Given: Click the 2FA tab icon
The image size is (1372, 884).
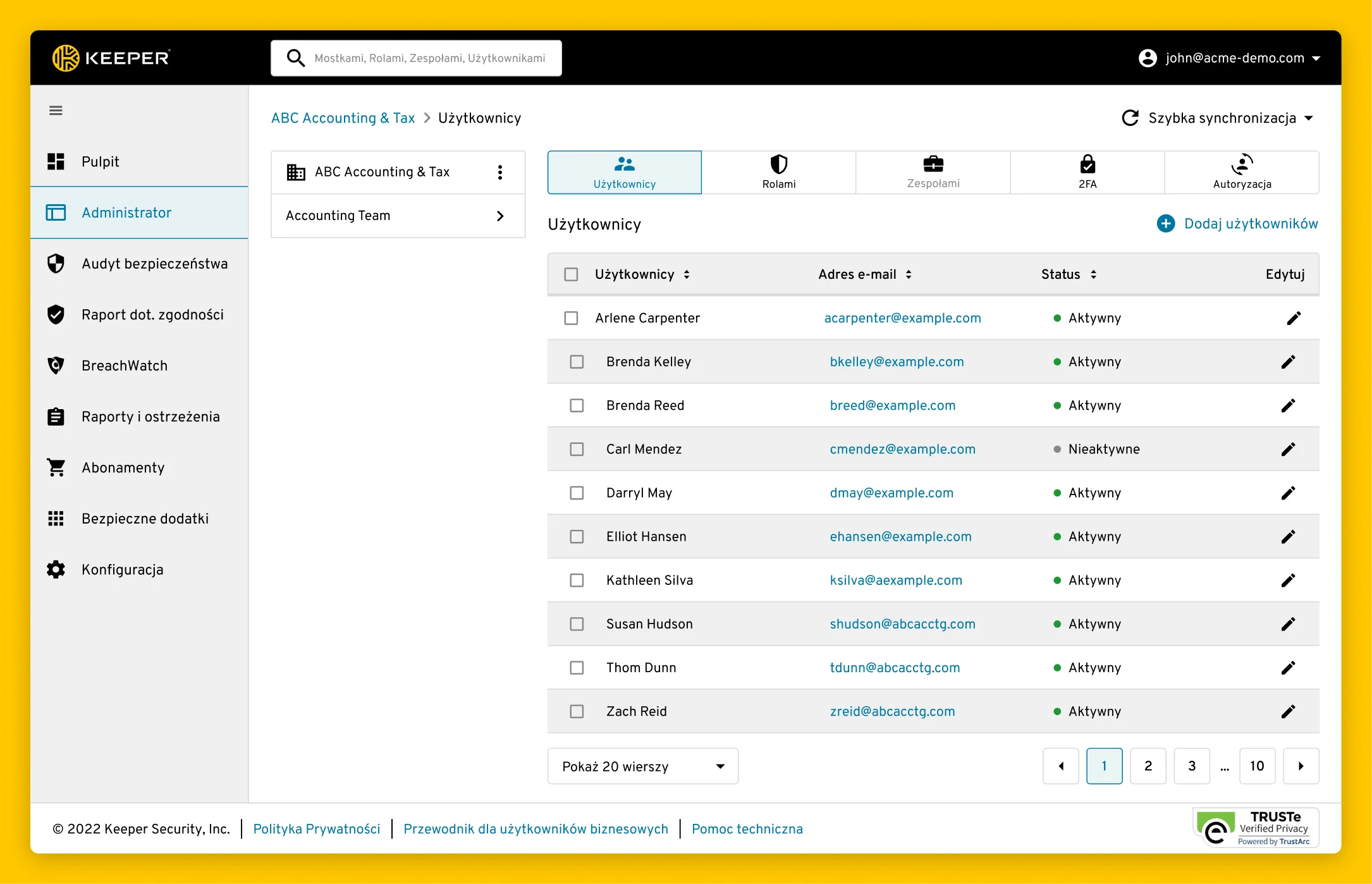Looking at the screenshot, I should pyautogui.click(x=1087, y=163).
